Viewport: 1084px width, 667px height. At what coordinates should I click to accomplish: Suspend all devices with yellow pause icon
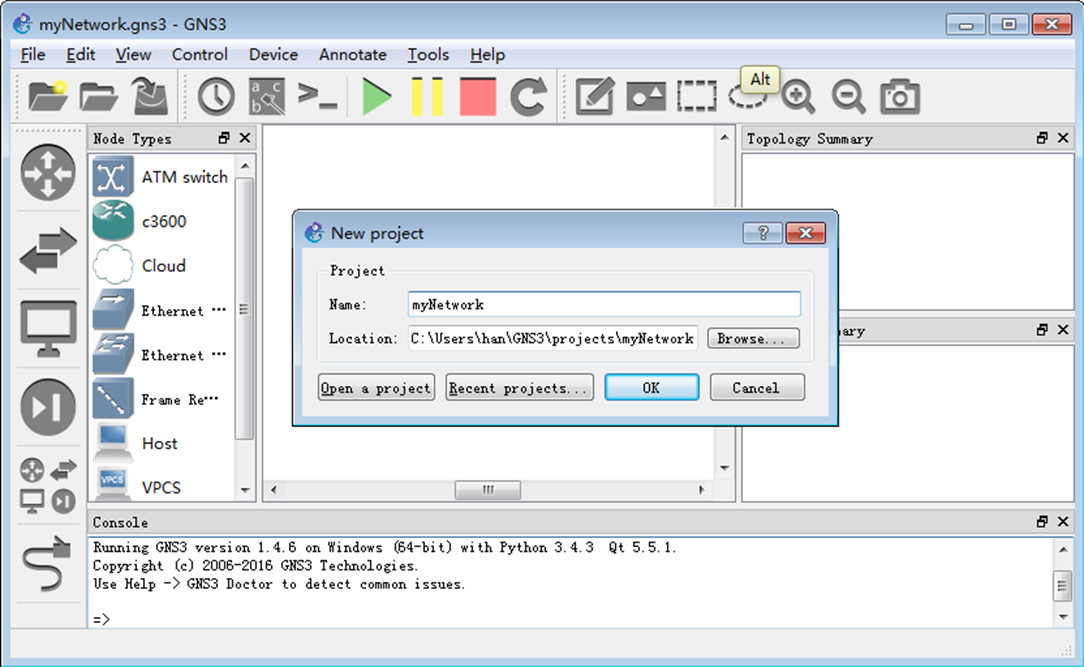(427, 97)
